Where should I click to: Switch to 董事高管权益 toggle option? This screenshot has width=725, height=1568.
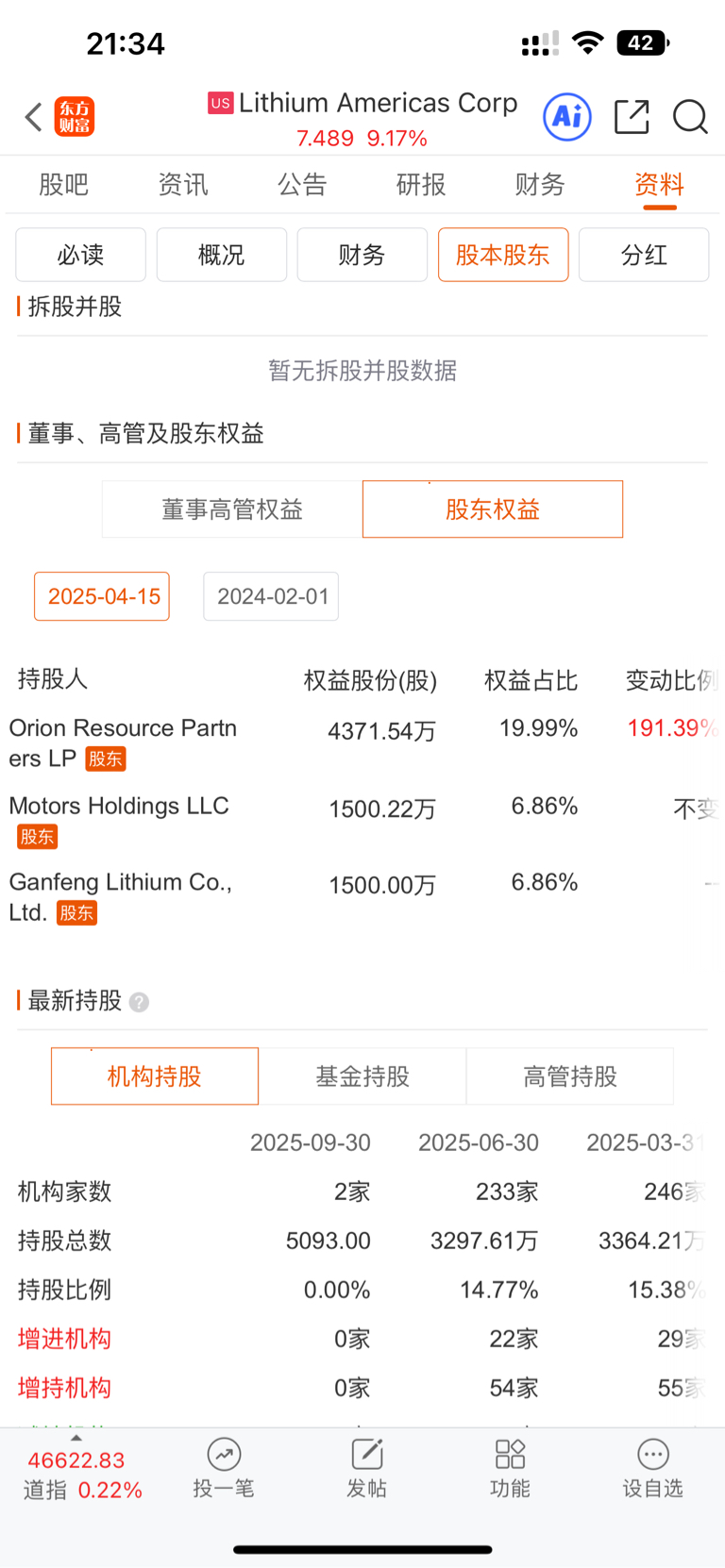click(232, 509)
